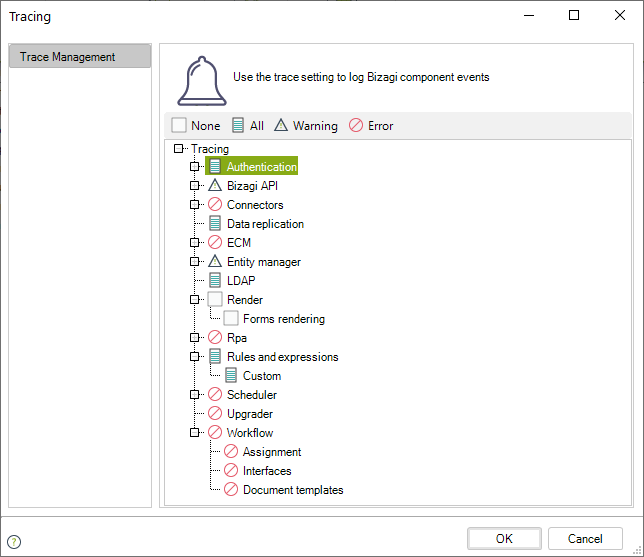
Task: Click the warning icon next to Bizagi API
Action: [215, 185]
